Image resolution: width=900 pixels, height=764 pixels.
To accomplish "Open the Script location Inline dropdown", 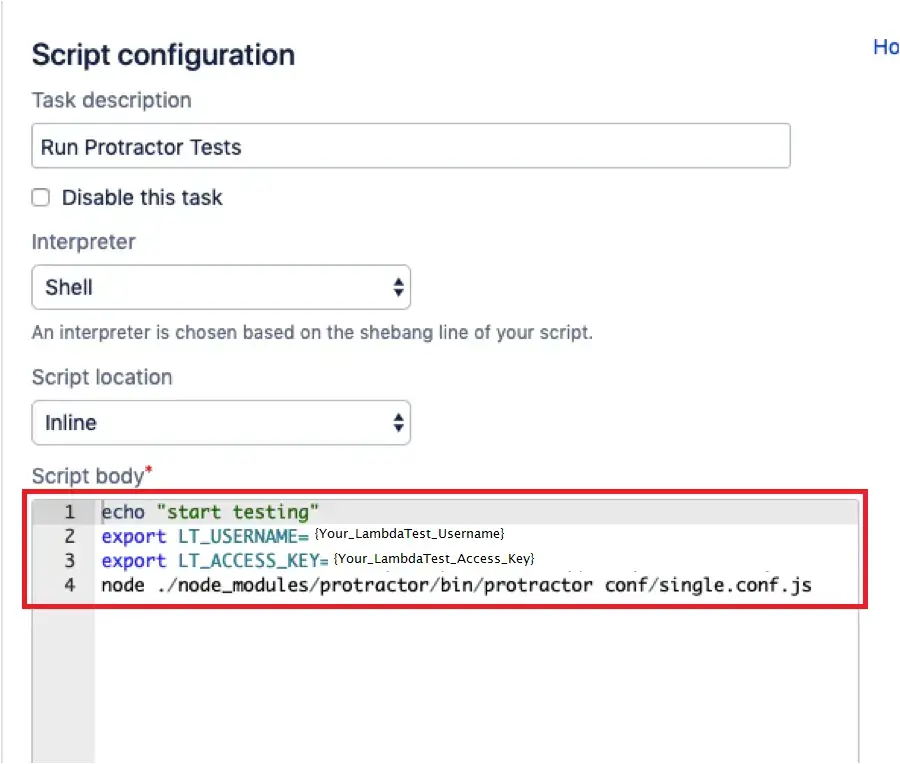I will click(x=220, y=423).
